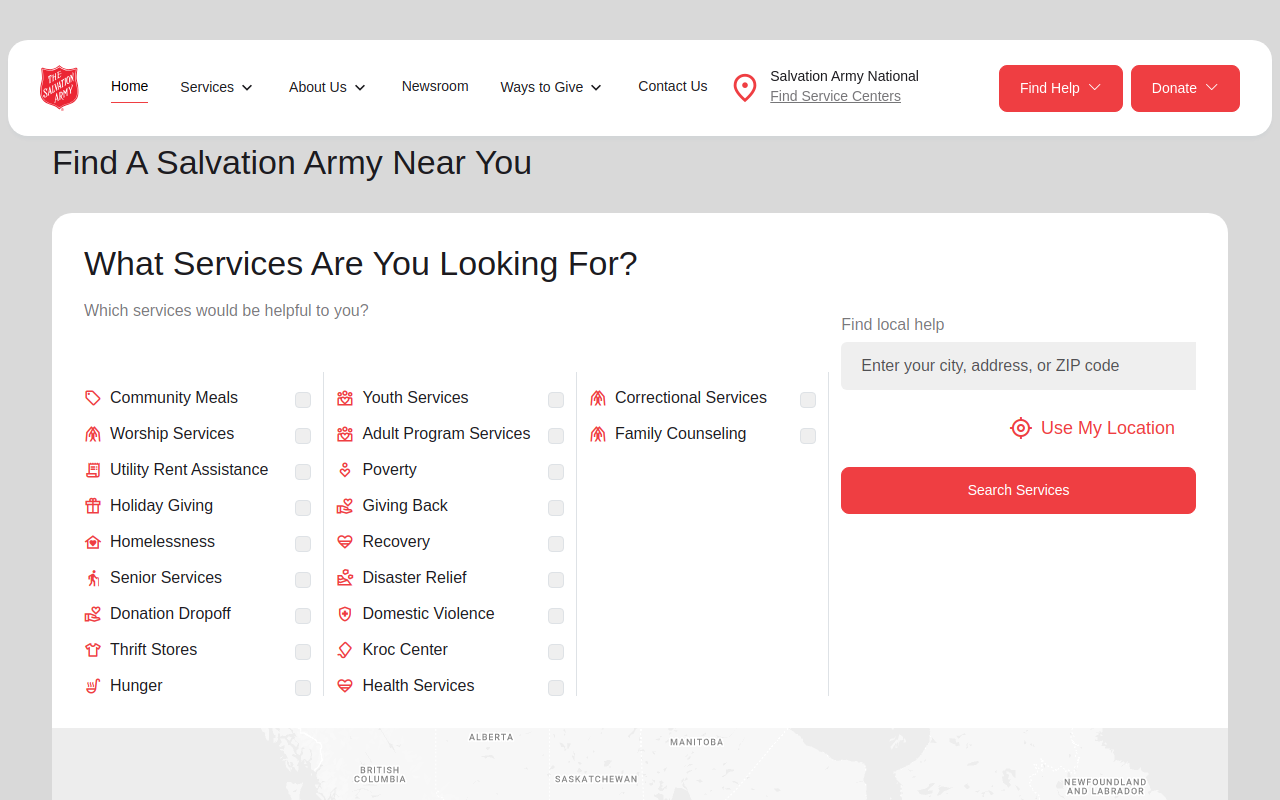Image resolution: width=1280 pixels, height=800 pixels.
Task: Click the Hunger icon
Action: click(93, 686)
